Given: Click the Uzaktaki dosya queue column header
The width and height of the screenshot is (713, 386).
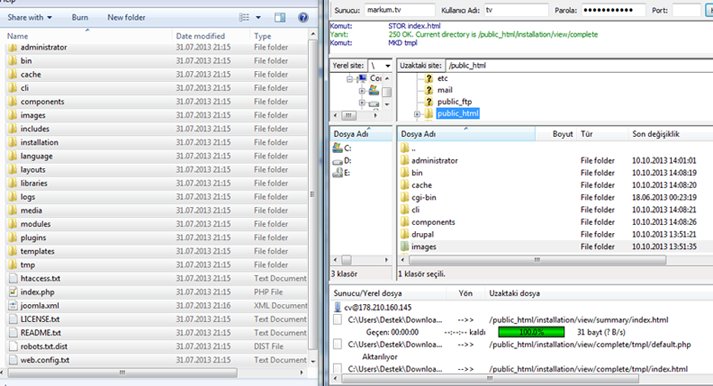Looking at the screenshot, I should [599, 293].
